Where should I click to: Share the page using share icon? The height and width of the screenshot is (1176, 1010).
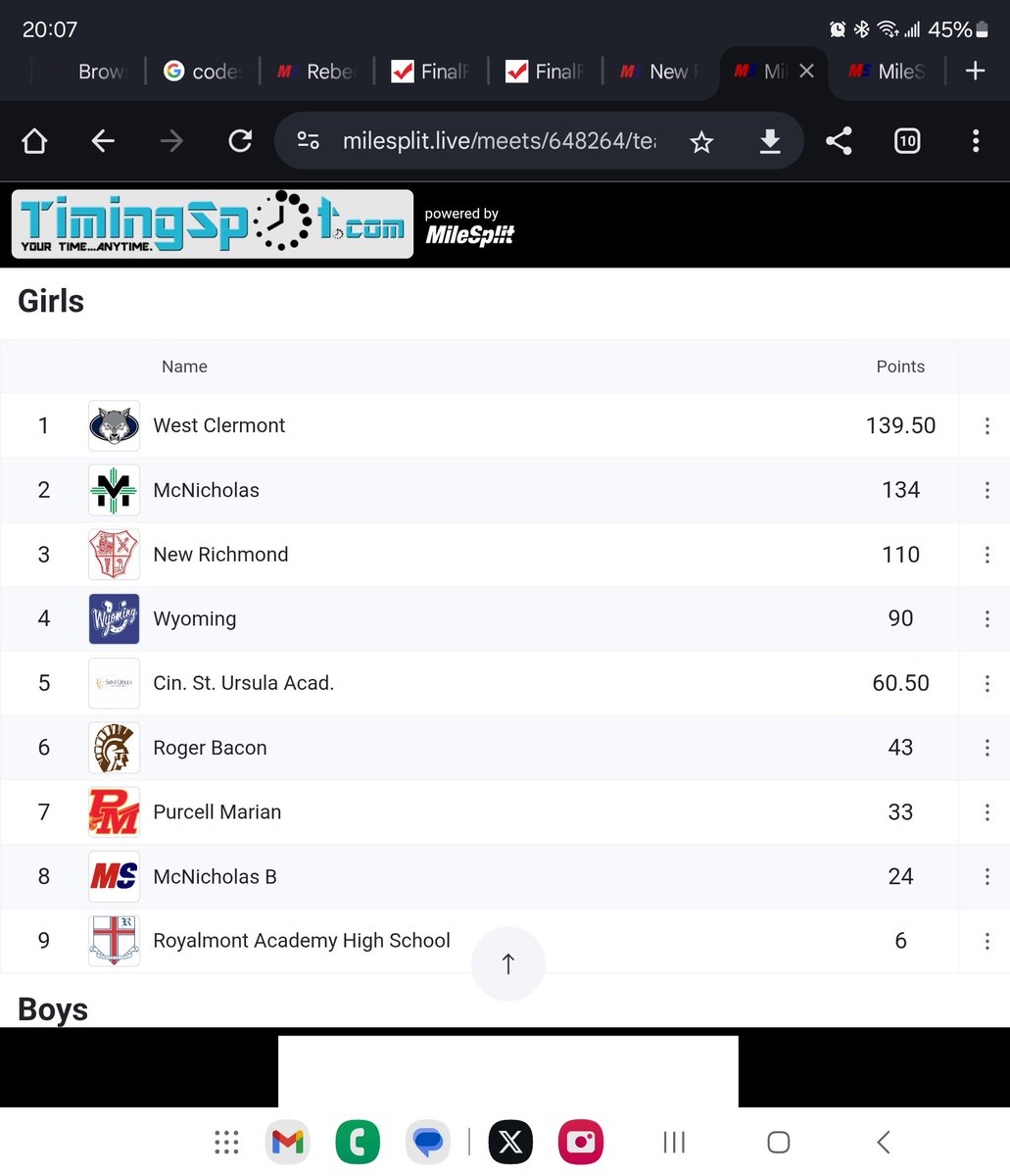(839, 142)
